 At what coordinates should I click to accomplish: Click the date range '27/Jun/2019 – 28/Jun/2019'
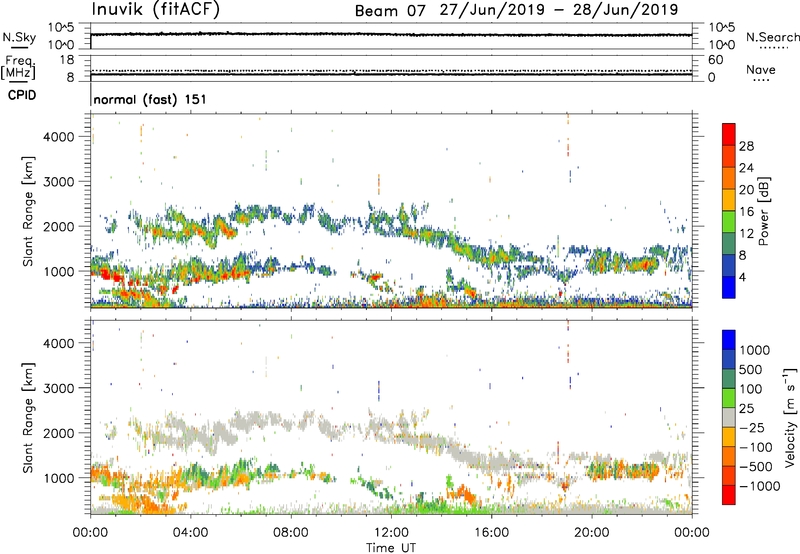coord(559,10)
